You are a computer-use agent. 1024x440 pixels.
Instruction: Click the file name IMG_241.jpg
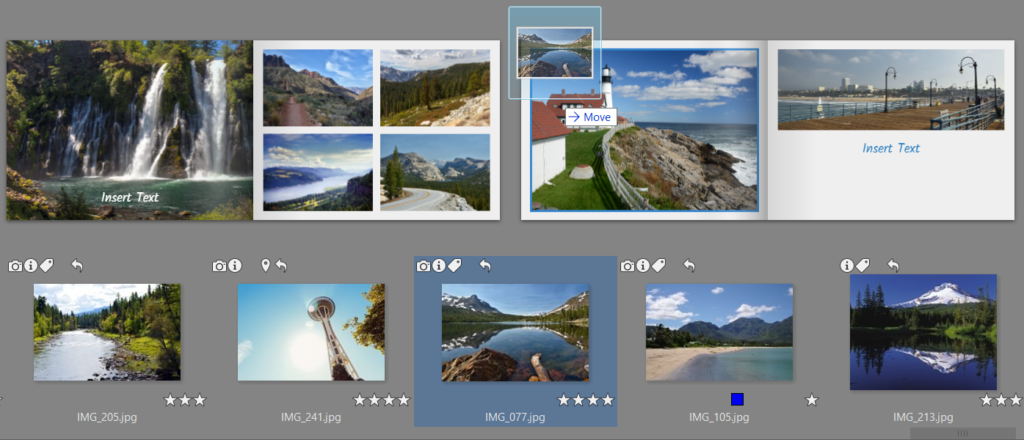[x=311, y=417]
